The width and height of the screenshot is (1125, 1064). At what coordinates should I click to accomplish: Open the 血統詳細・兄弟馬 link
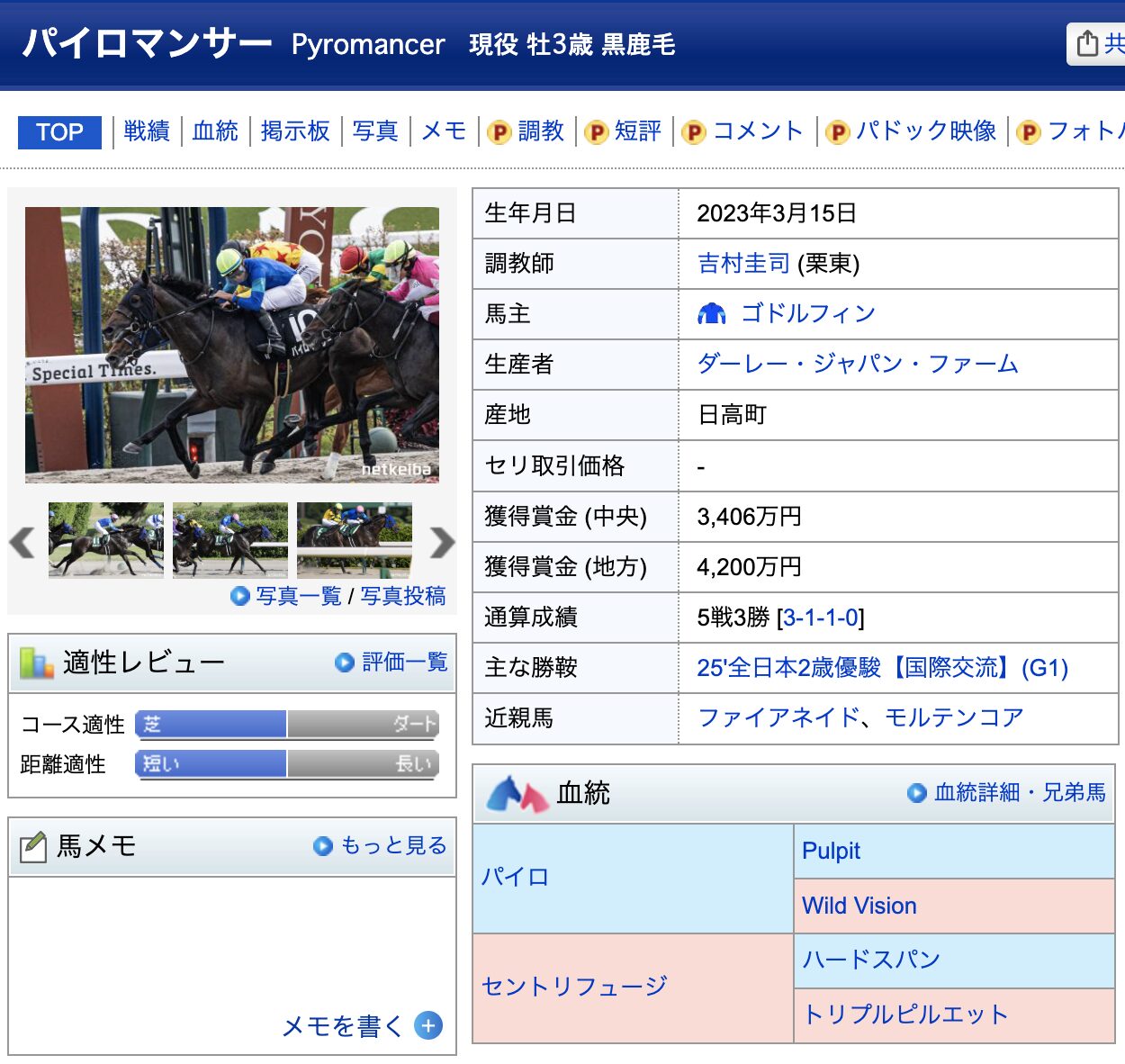(1020, 792)
